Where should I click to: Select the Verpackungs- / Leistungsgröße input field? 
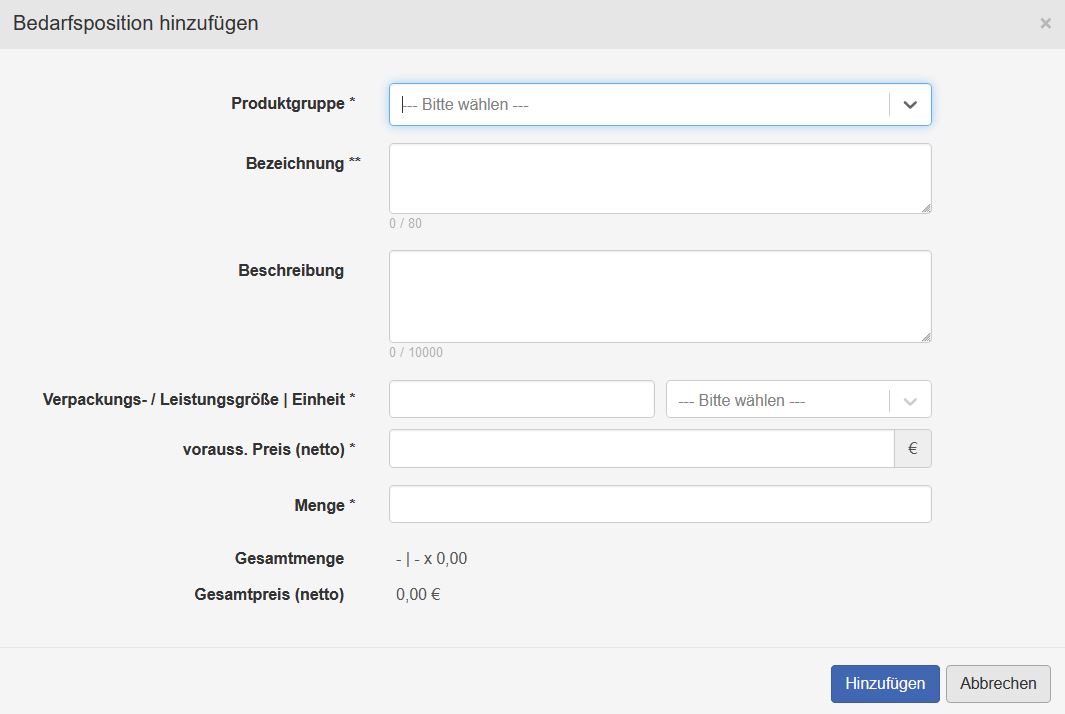(522, 398)
